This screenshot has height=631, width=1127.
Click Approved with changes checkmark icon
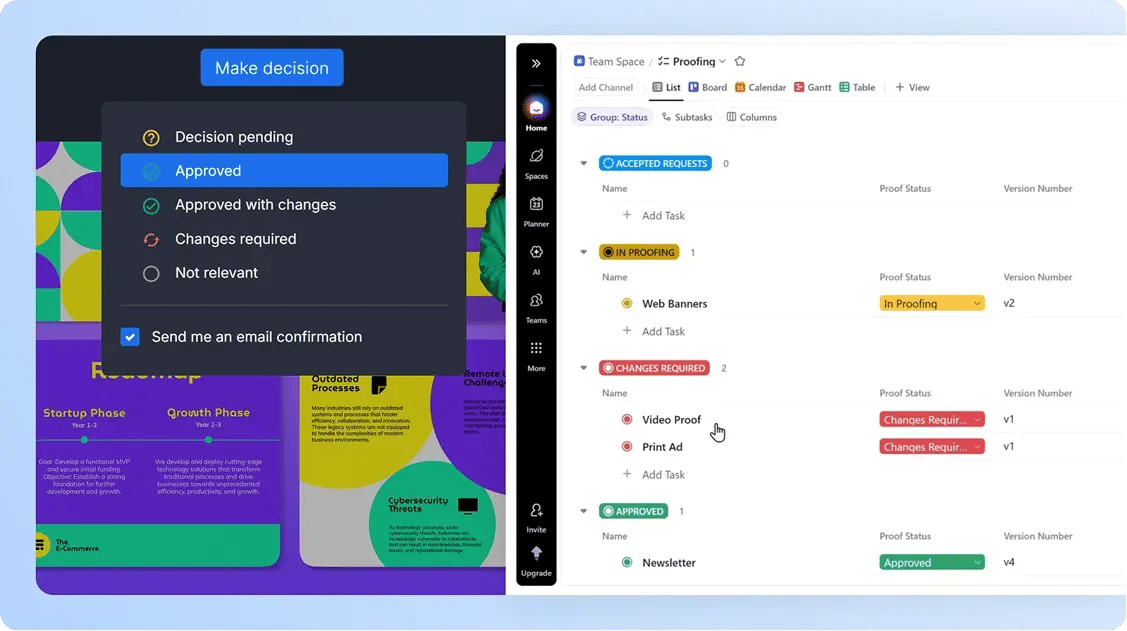(151, 206)
